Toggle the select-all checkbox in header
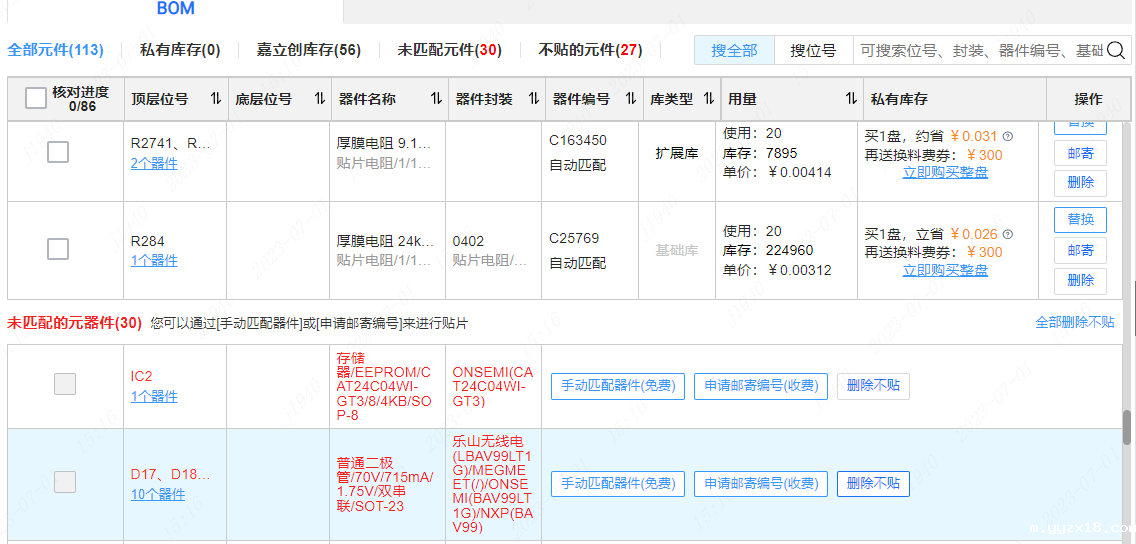The image size is (1136, 544). coord(36,98)
